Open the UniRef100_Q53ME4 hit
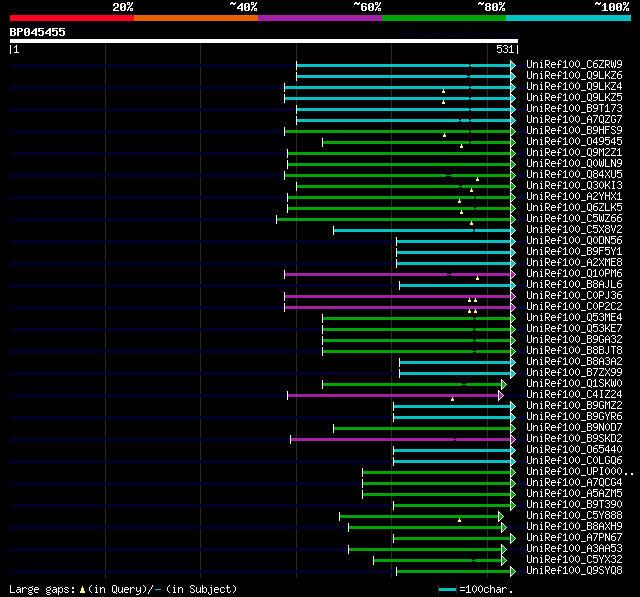640x597 pixels. tap(574, 318)
